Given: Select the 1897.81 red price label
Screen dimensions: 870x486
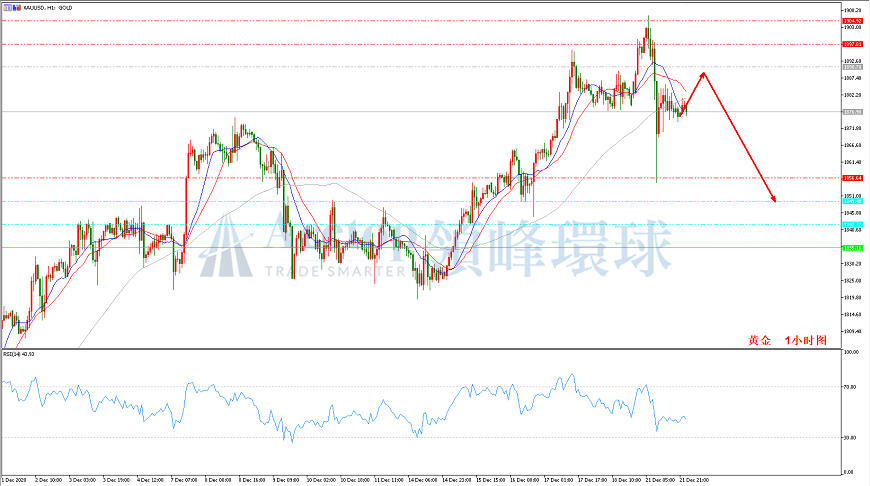Looking at the screenshot, I should [x=853, y=44].
